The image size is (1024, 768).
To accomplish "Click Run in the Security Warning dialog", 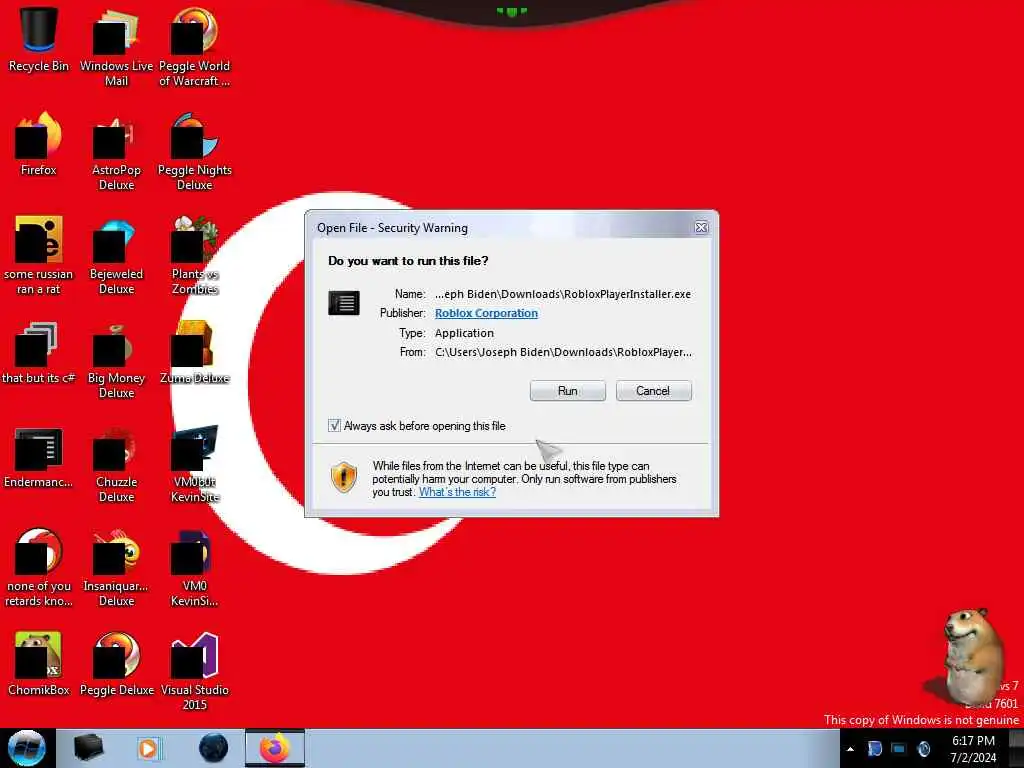I will point(568,391).
